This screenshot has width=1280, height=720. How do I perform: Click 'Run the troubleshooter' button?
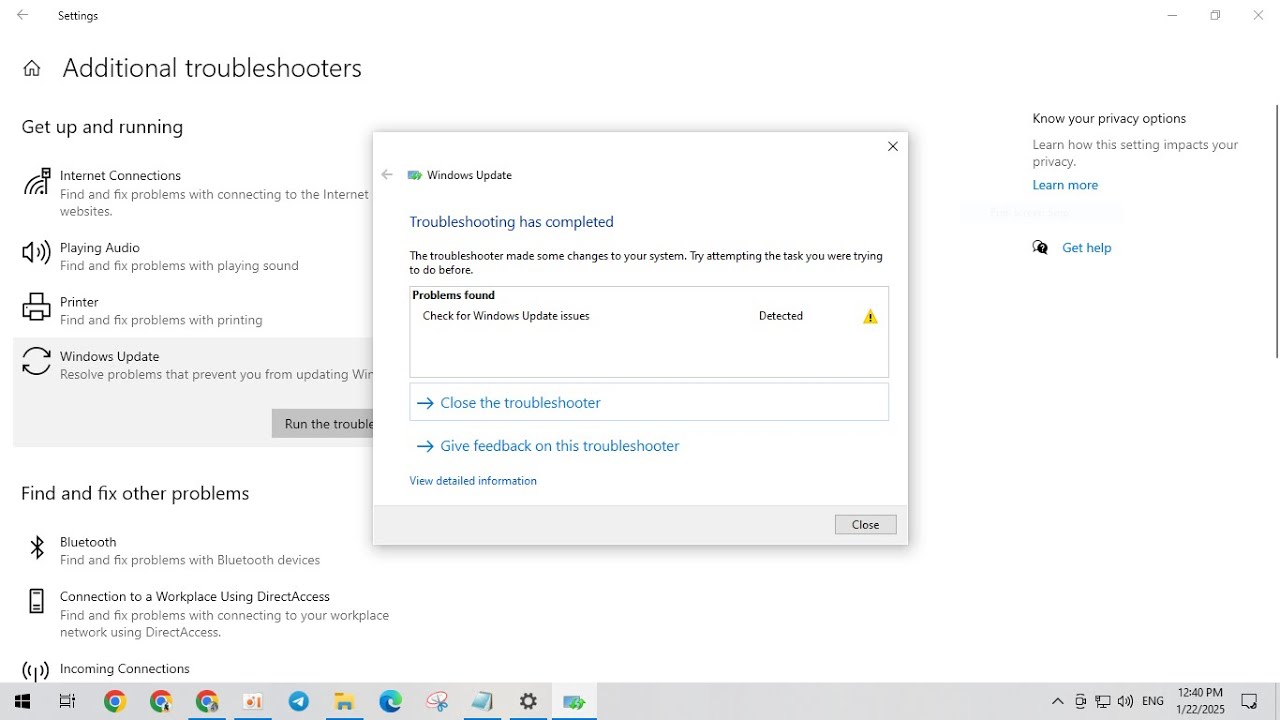click(322, 423)
